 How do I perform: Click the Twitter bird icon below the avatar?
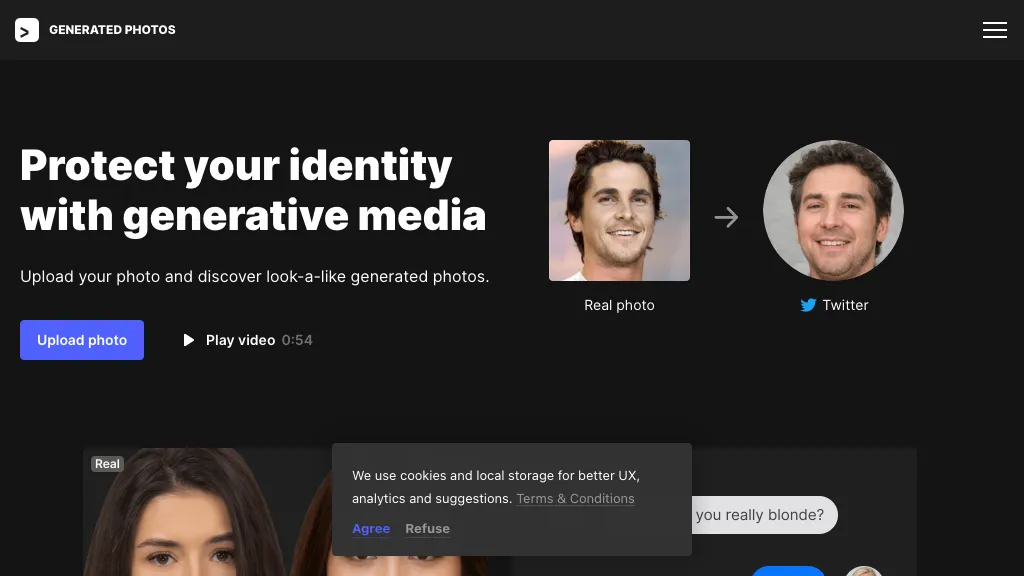[808, 305]
